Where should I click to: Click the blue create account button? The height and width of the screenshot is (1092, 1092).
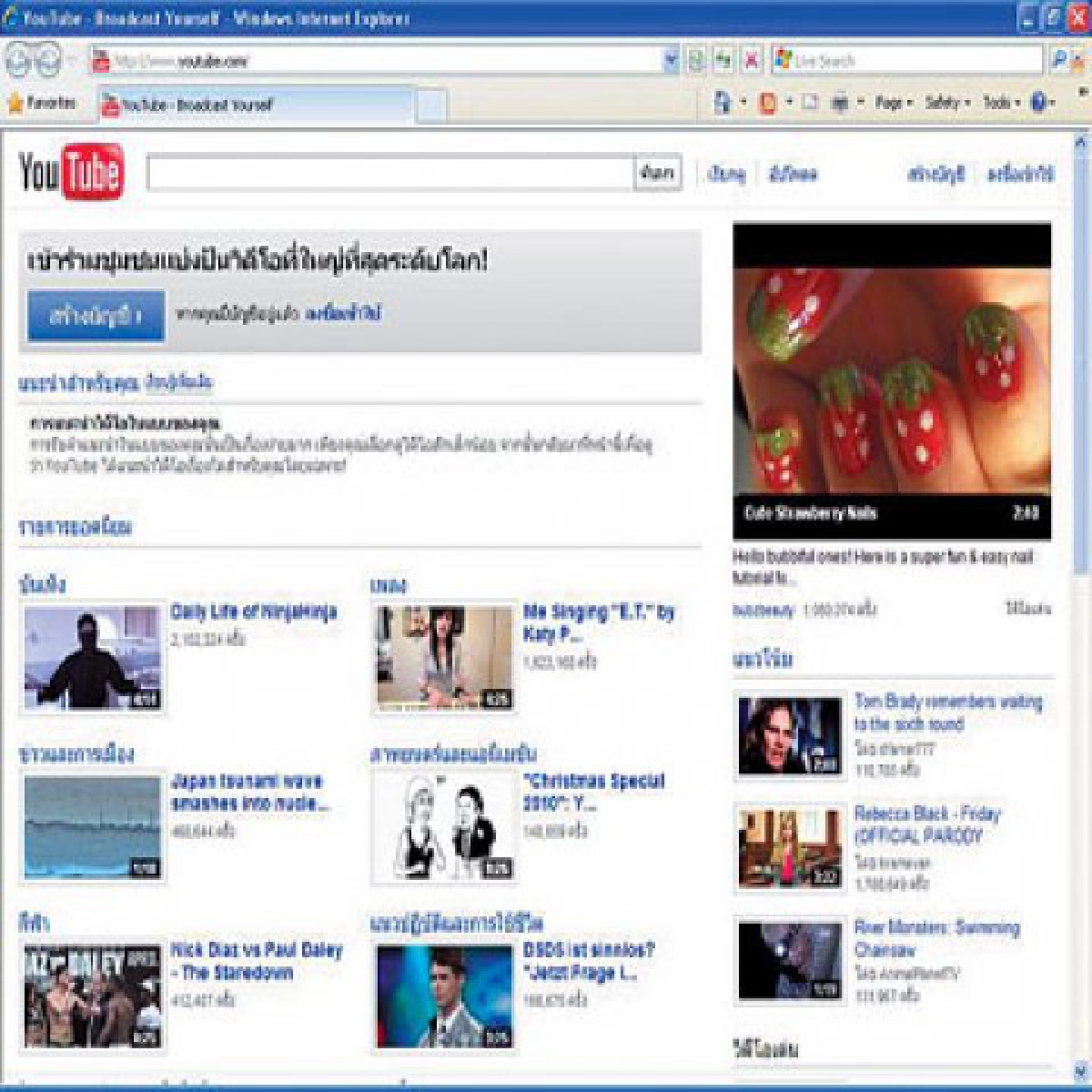(x=96, y=316)
